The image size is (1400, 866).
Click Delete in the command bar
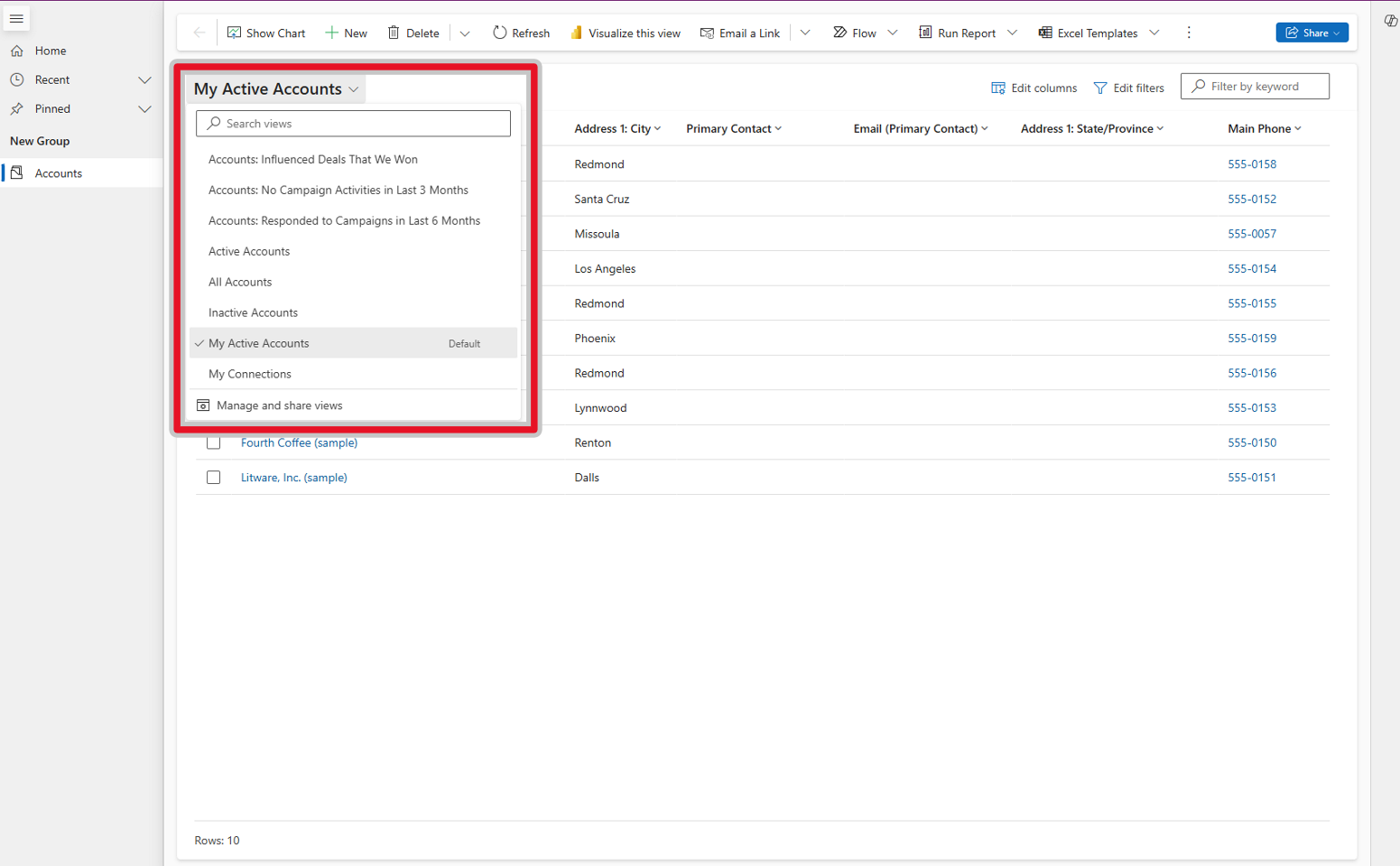click(x=413, y=33)
